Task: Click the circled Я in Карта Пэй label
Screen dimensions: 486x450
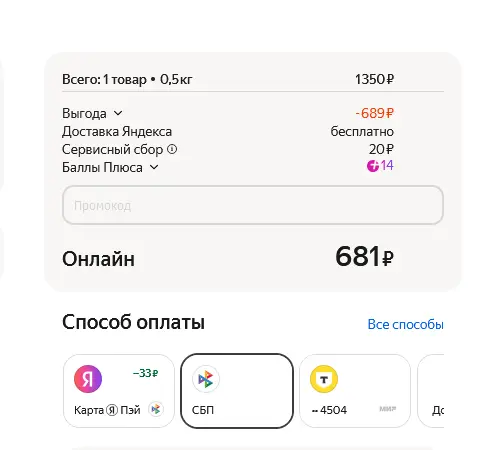Action: [x=112, y=410]
